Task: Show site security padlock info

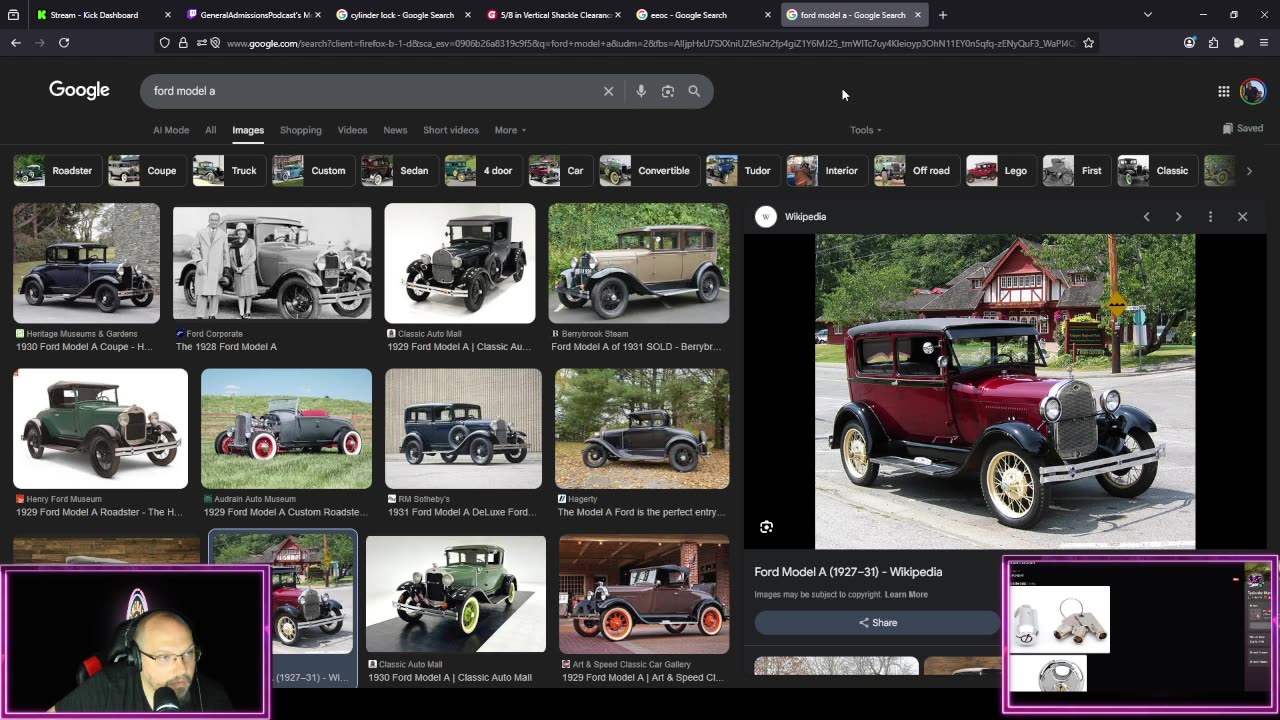Action: 183,43
